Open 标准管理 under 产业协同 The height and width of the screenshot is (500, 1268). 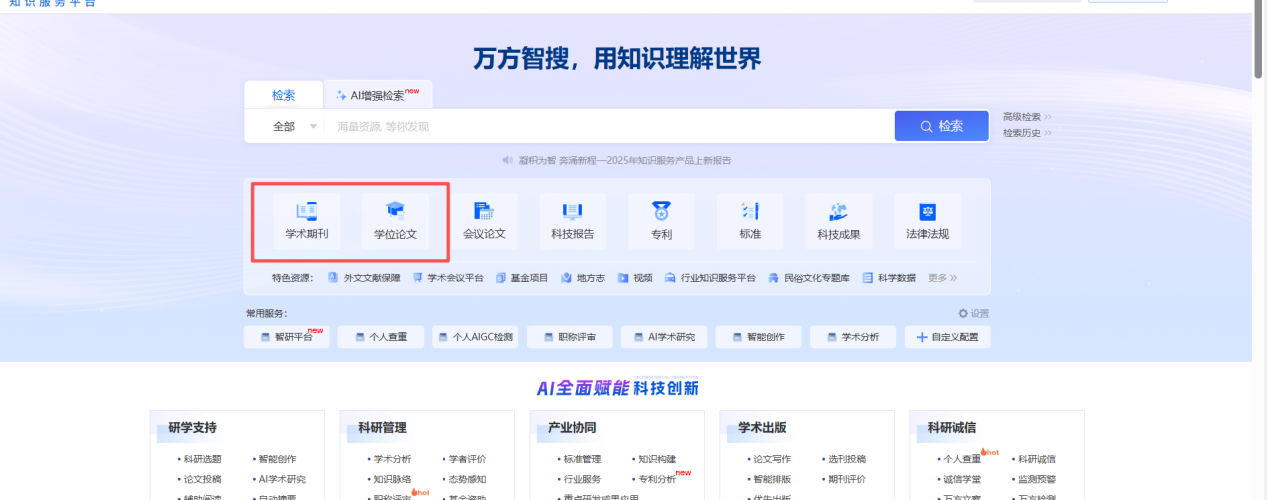click(582, 459)
